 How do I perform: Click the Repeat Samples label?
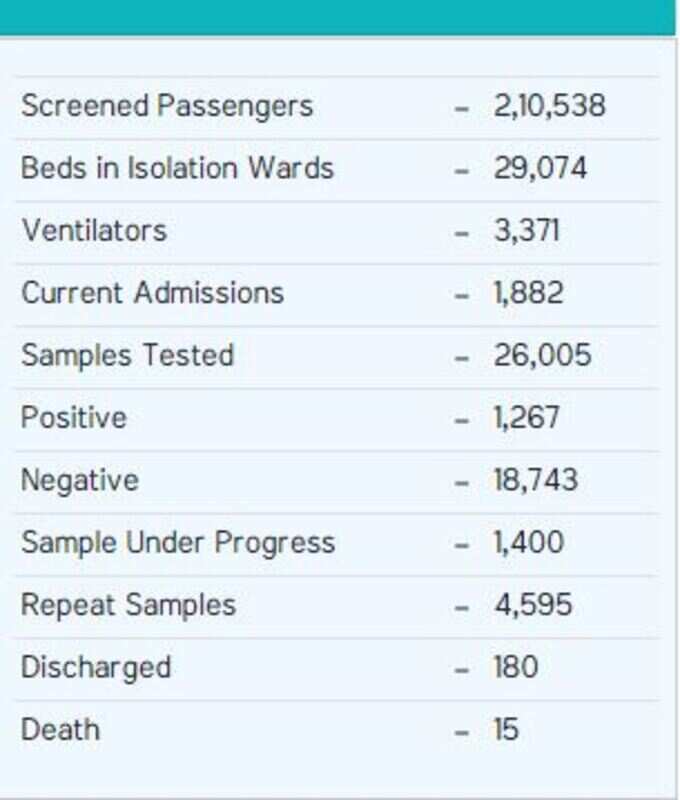click(129, 606)
